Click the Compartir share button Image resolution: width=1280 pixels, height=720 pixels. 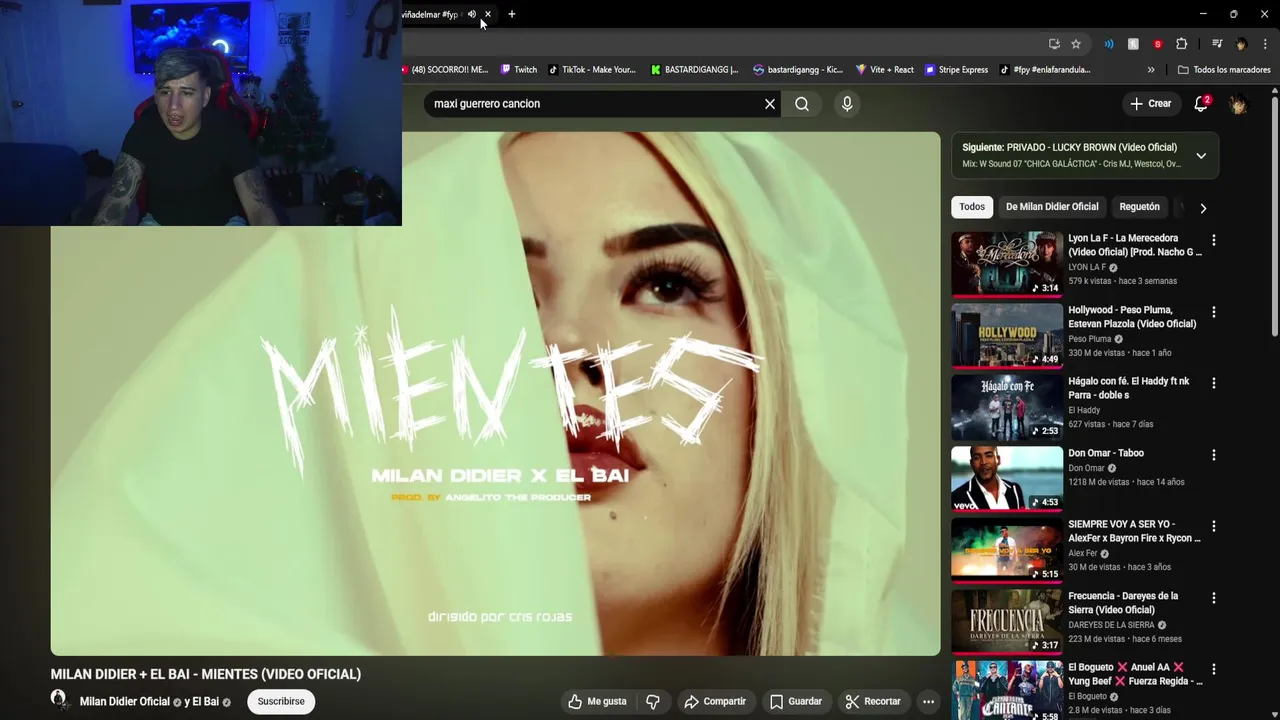coord(715,702)
